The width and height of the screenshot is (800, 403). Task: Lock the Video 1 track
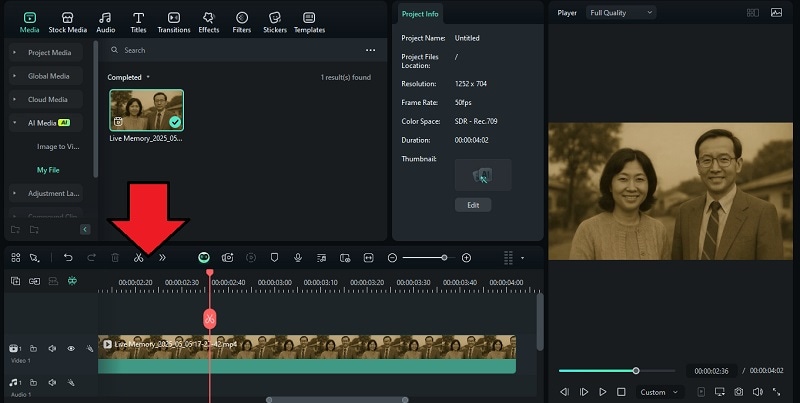click(34, 348)
